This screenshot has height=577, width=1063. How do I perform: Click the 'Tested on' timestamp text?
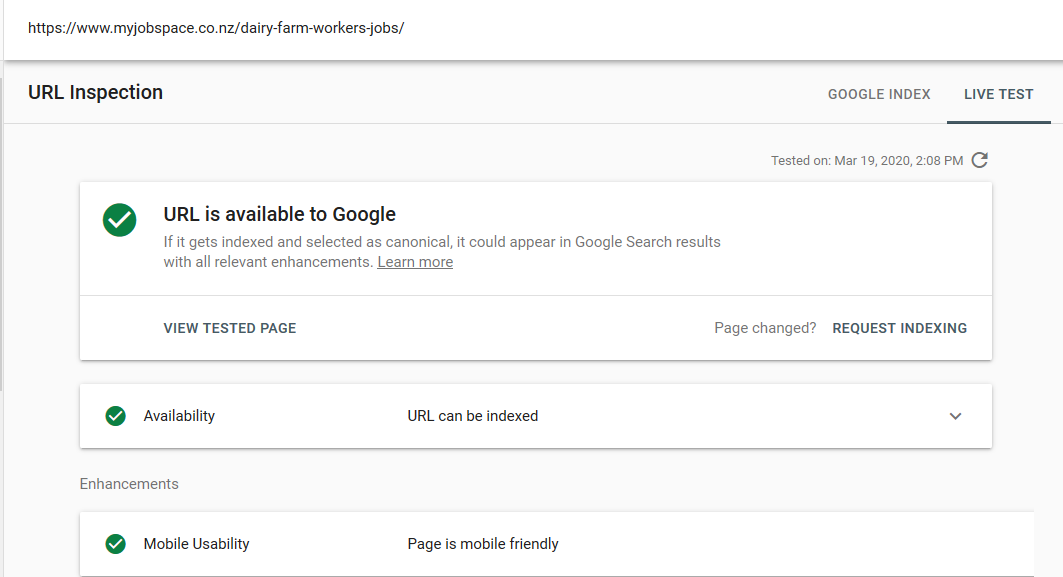click(x=867, y=160)
